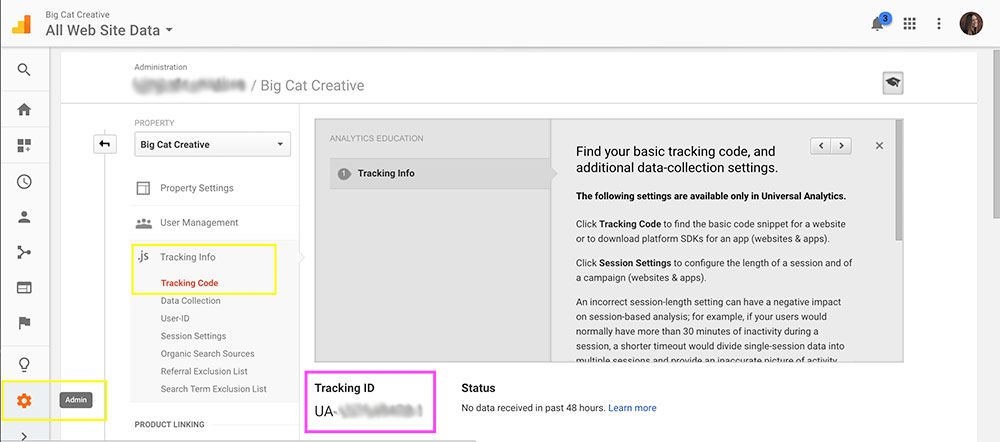
Task: Go to next education slide
Action: (x=842, y=145)
